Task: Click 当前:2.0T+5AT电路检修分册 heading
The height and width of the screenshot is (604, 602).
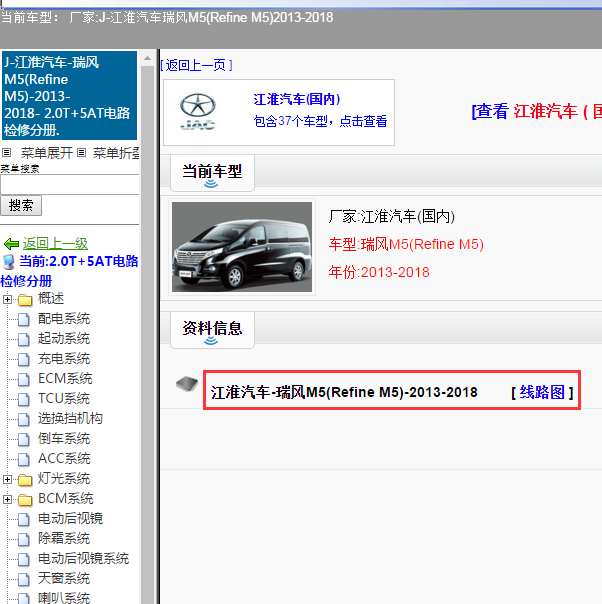Action: (70, 271)
